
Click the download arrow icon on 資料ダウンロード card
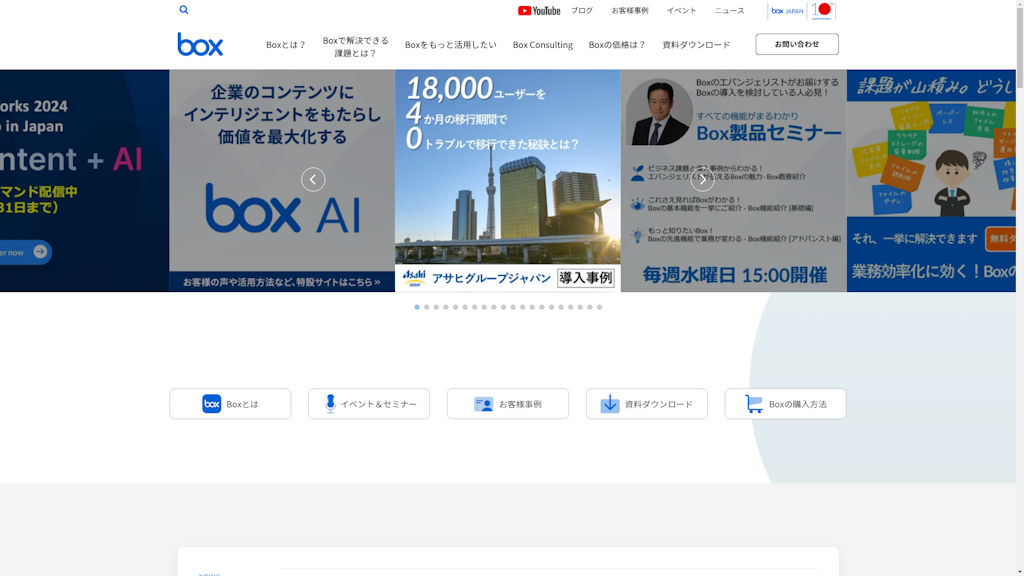tap(610, 403)
